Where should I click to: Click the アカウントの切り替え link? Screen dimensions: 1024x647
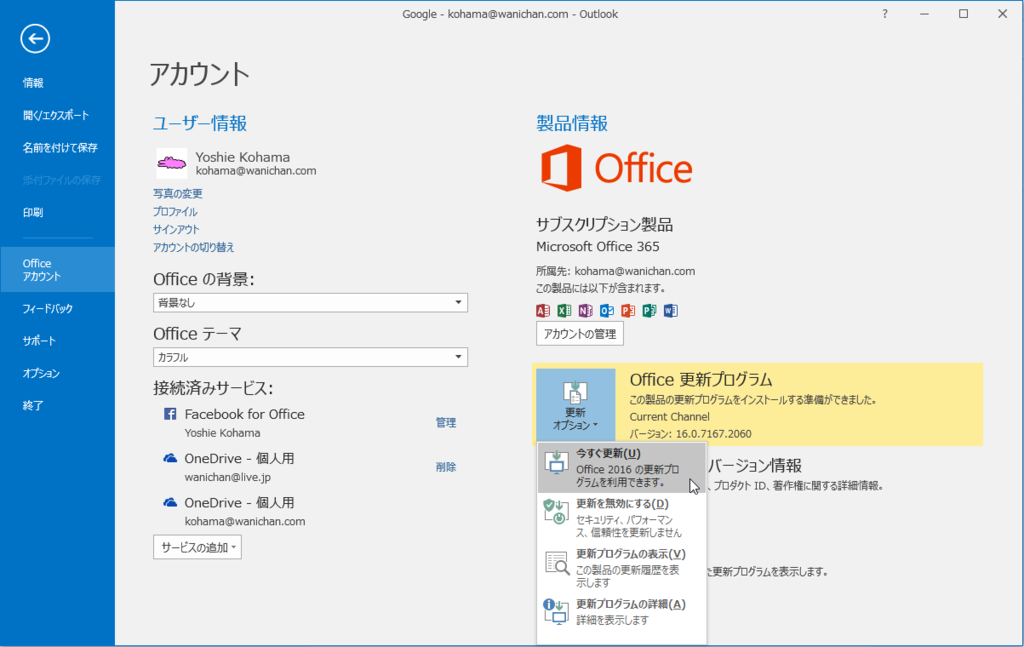pyautogui.click(x=193, y=247)
